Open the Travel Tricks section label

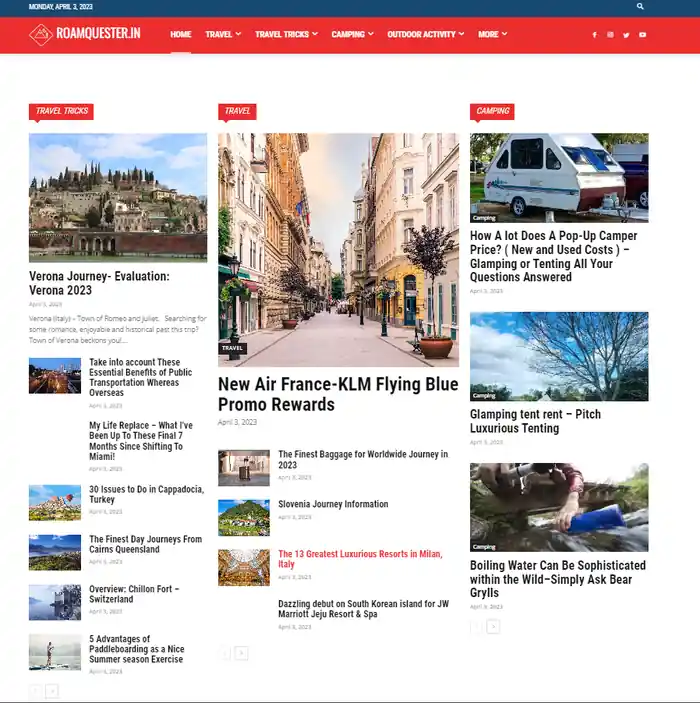pos(61,111)
